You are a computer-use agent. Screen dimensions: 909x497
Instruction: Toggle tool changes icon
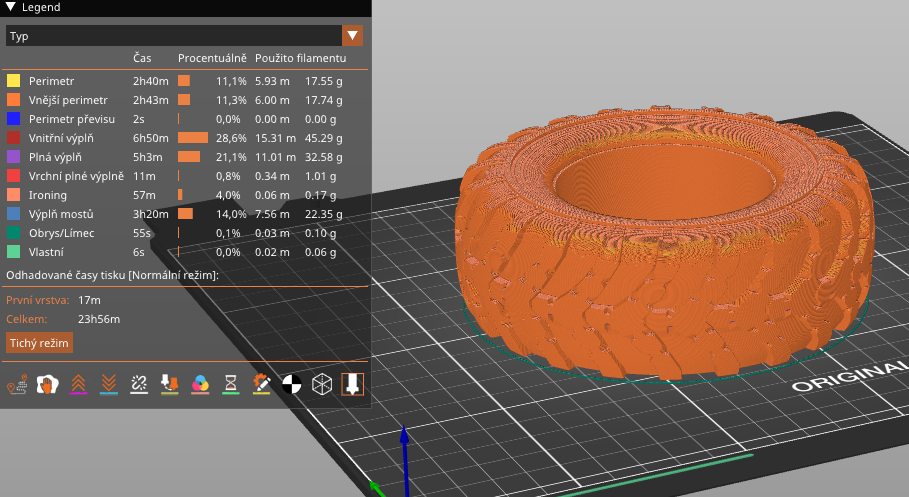pyautogui.click(x=169, y=384)
